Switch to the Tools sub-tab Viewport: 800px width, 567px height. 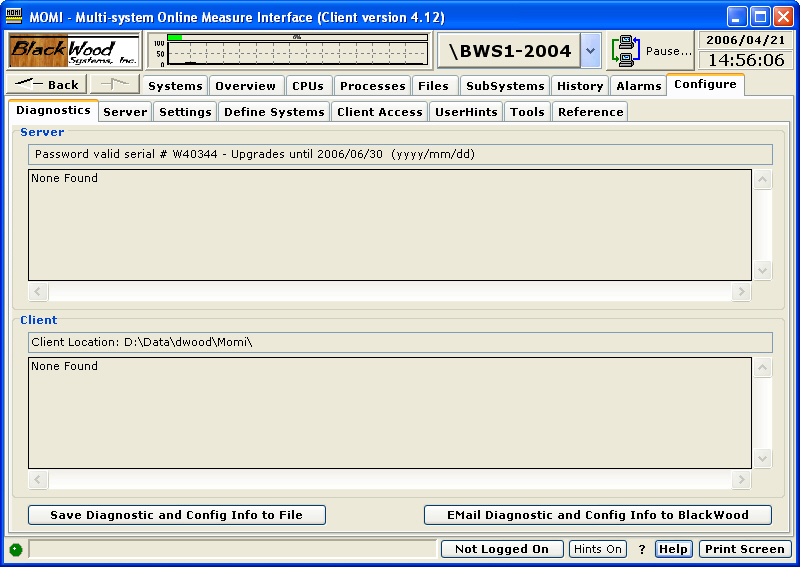coord(528,112)
